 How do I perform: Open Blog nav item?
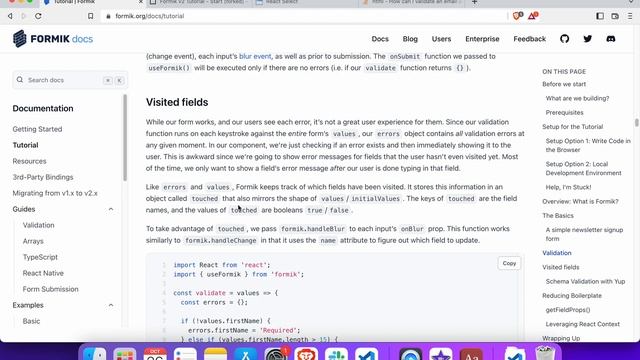tap(410, 39)
